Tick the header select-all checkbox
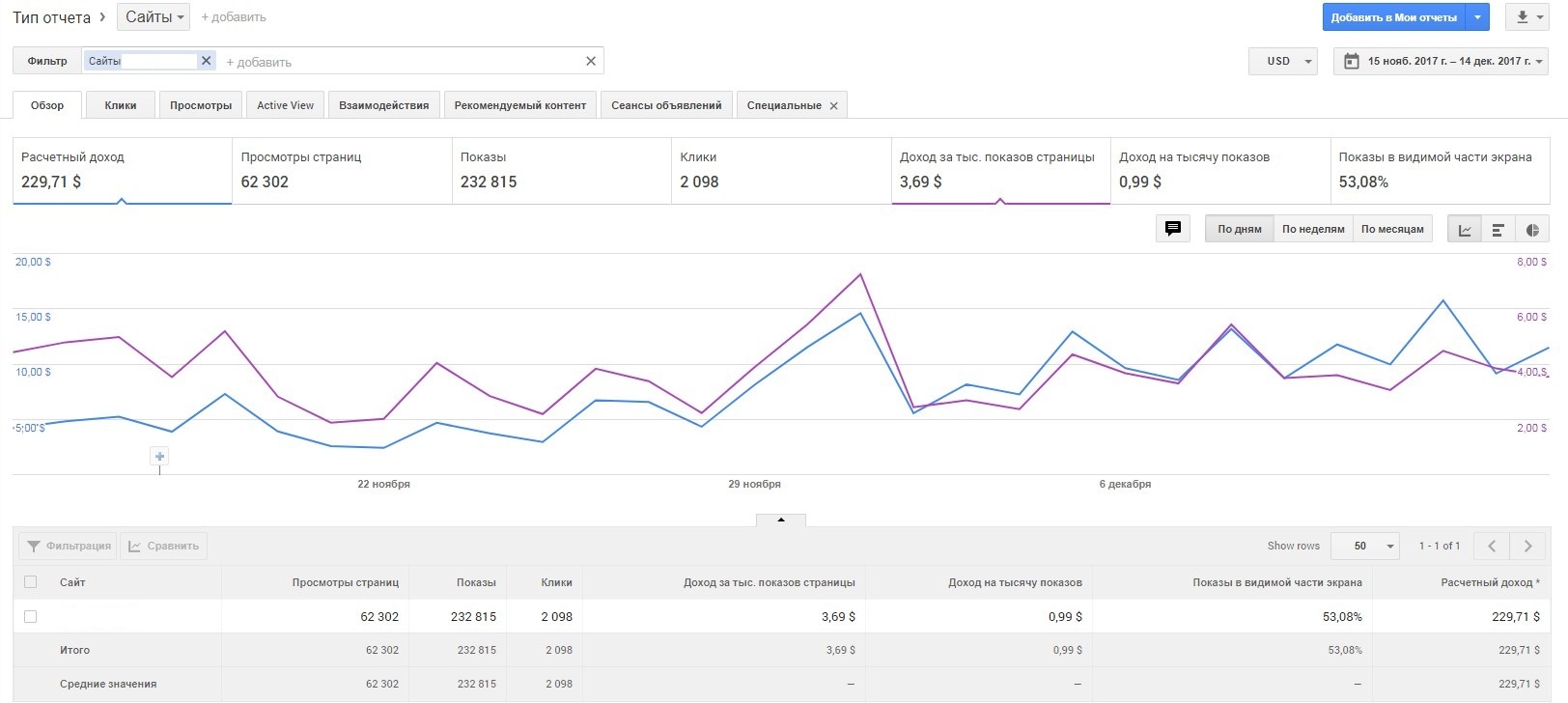1568x703 pixels. click(x=31, y=582)
